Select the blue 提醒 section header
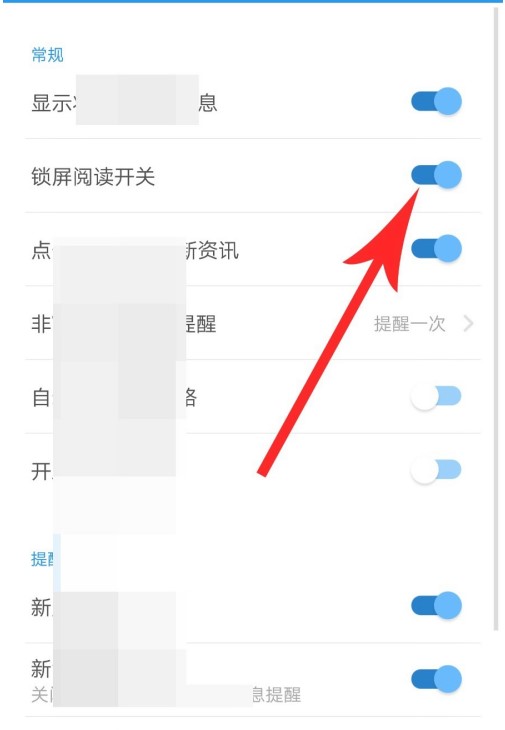Viewport: 505px width, 730px height. click(42, 559)
